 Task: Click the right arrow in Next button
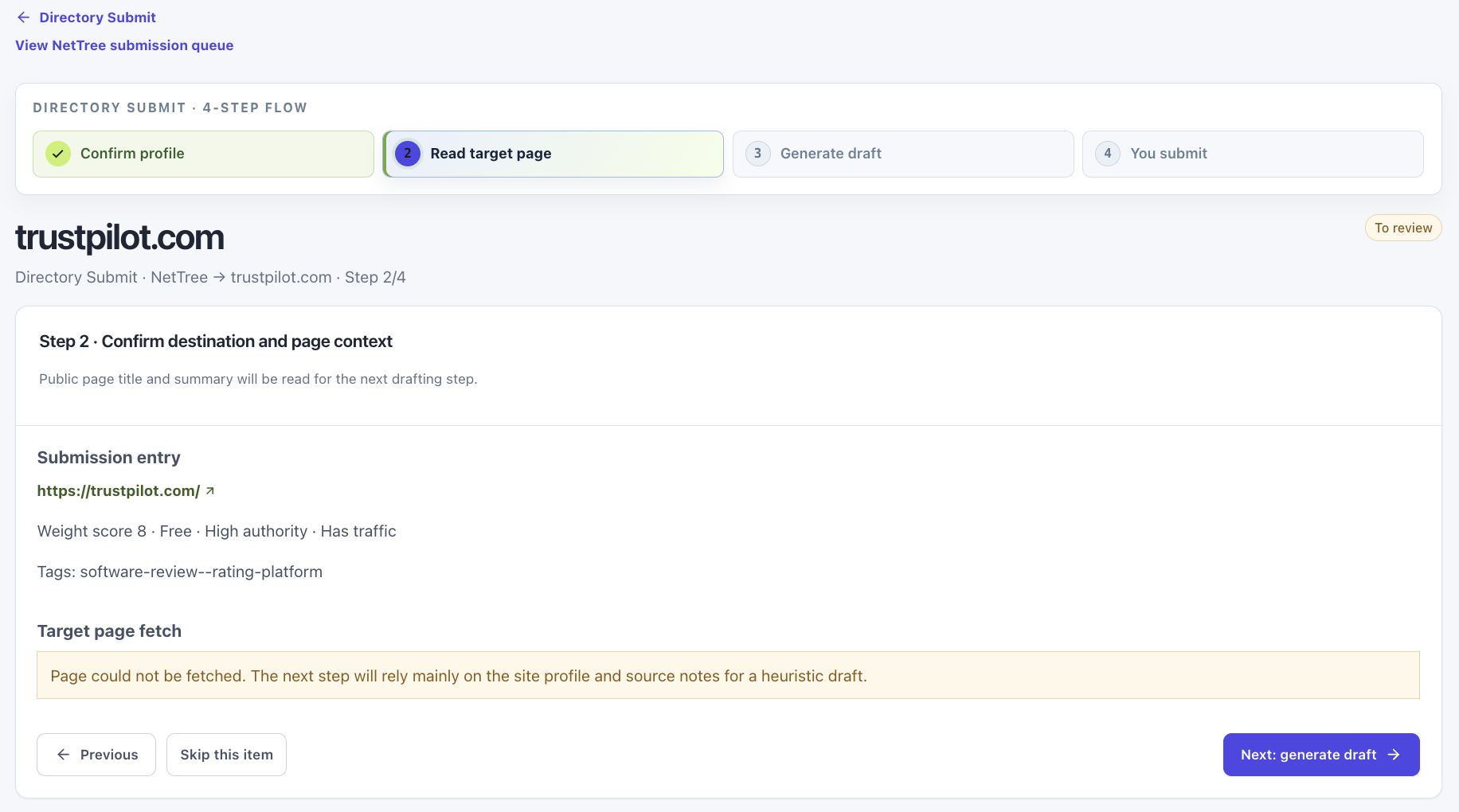(1394, 755)
